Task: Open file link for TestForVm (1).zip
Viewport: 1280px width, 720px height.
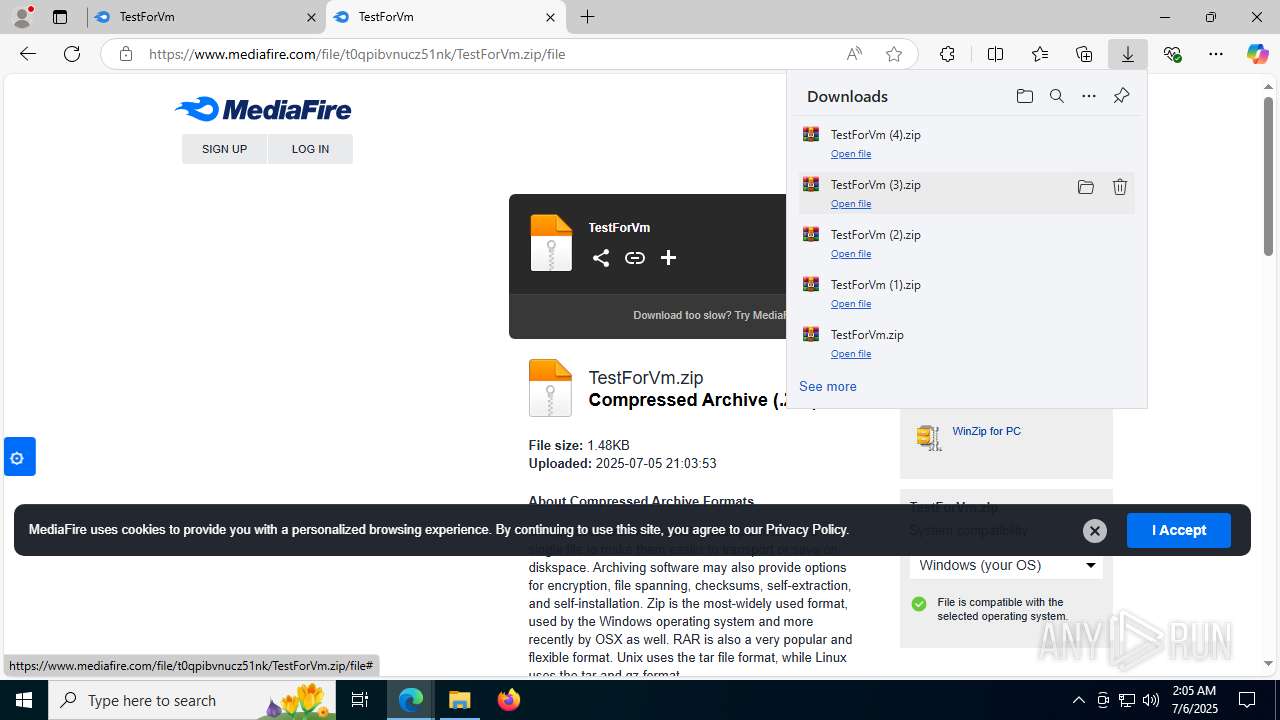Action: pos(851,304)
